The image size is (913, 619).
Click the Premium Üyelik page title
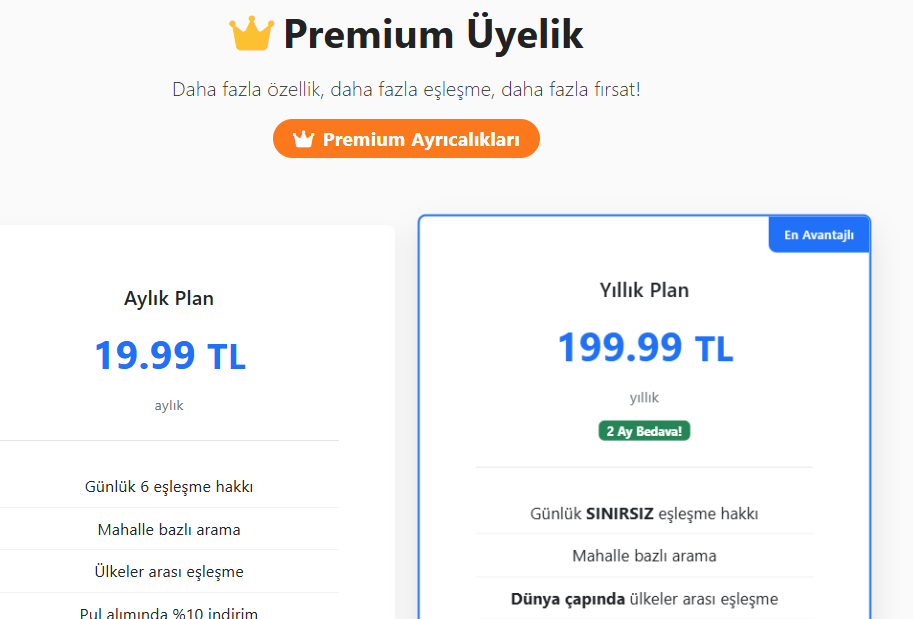(x=433, y=35)
